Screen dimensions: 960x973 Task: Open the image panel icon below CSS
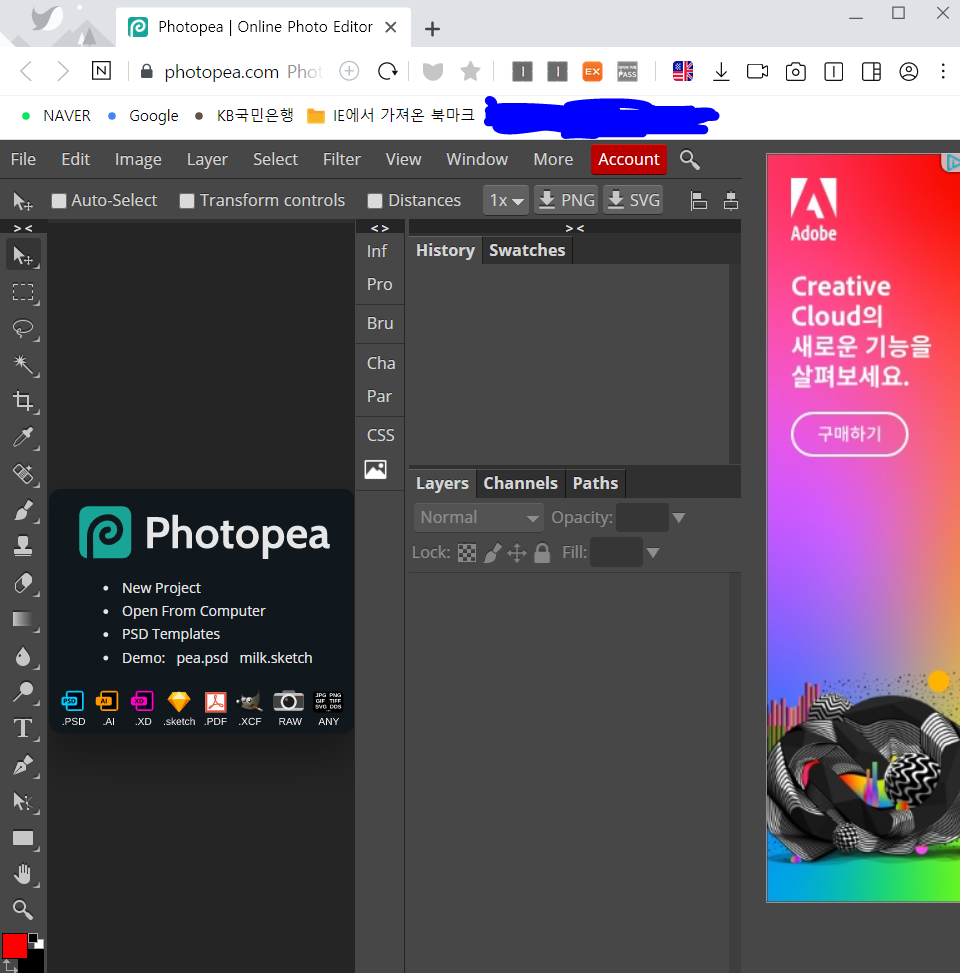pyautogui.click(x=375, y=470)
